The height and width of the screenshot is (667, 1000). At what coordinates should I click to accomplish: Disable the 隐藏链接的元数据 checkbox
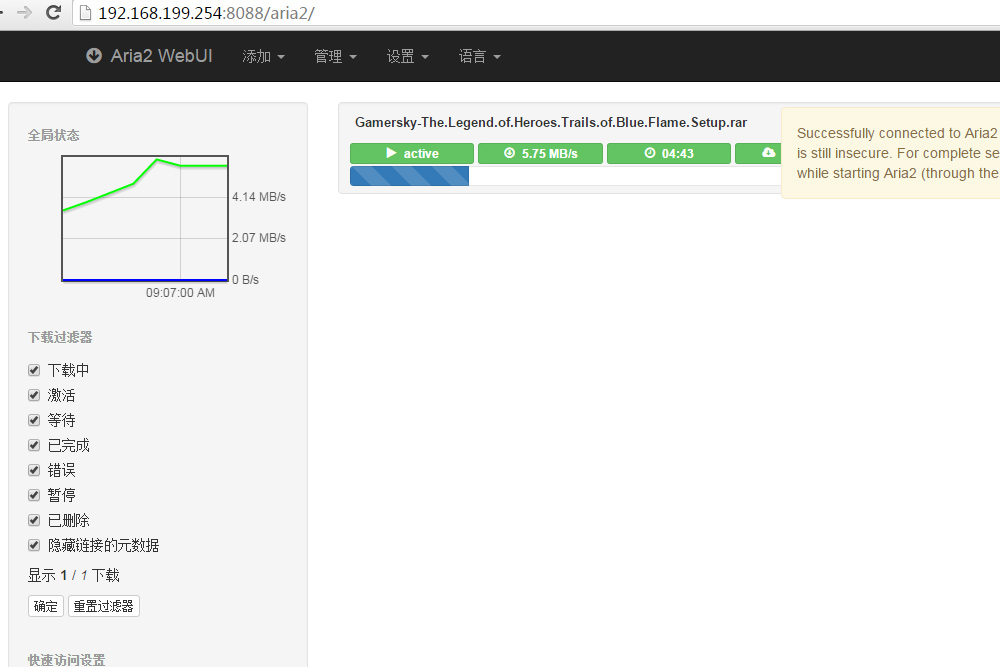[34, 545]
